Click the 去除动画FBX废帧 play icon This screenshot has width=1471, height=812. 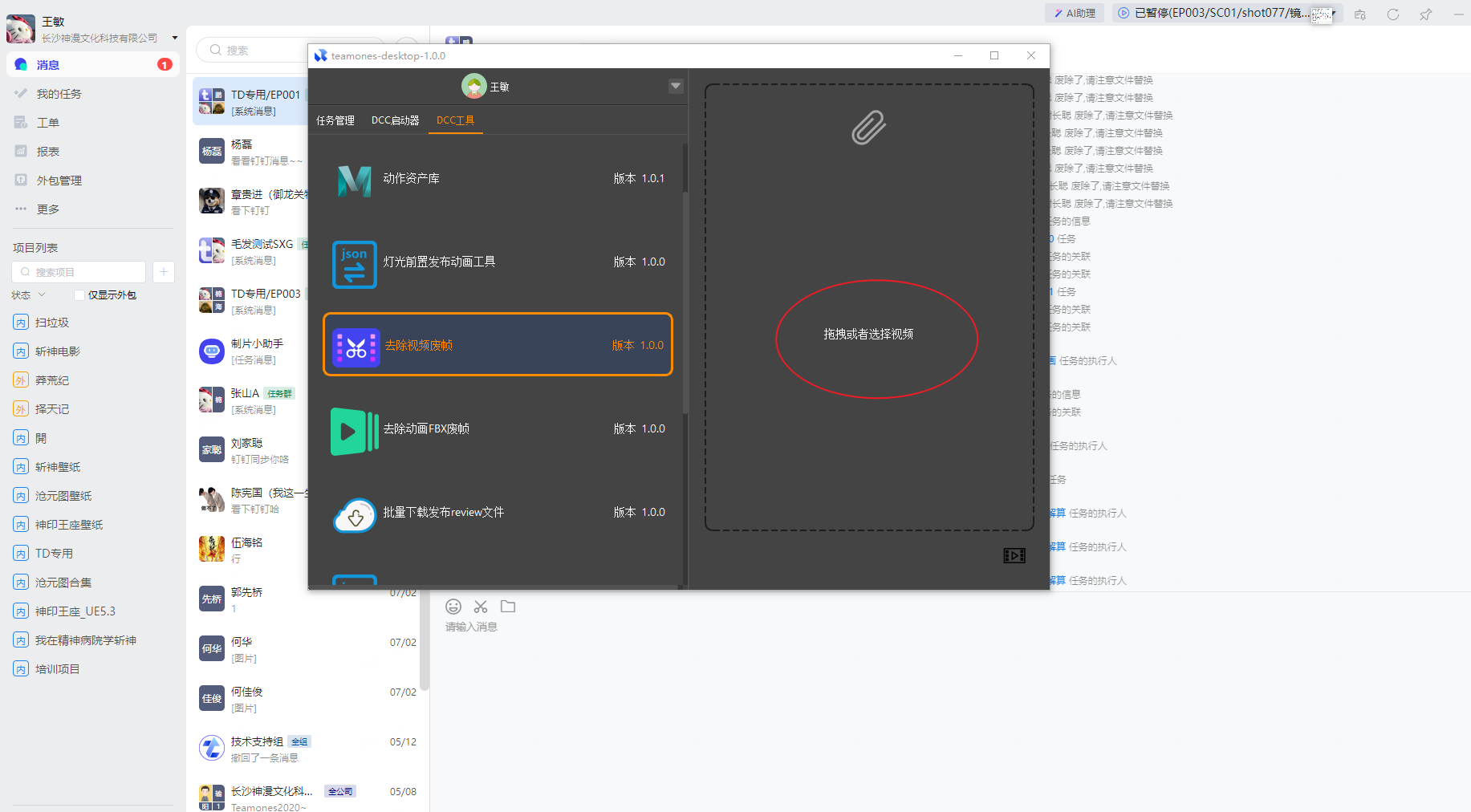(354, 431)
